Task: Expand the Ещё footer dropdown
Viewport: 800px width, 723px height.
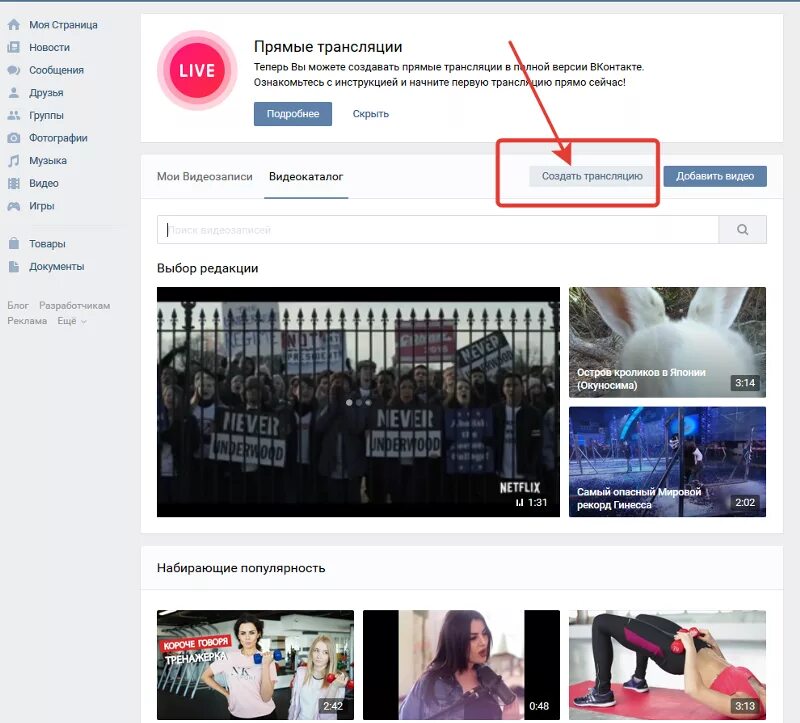Action: coord(72,321)
